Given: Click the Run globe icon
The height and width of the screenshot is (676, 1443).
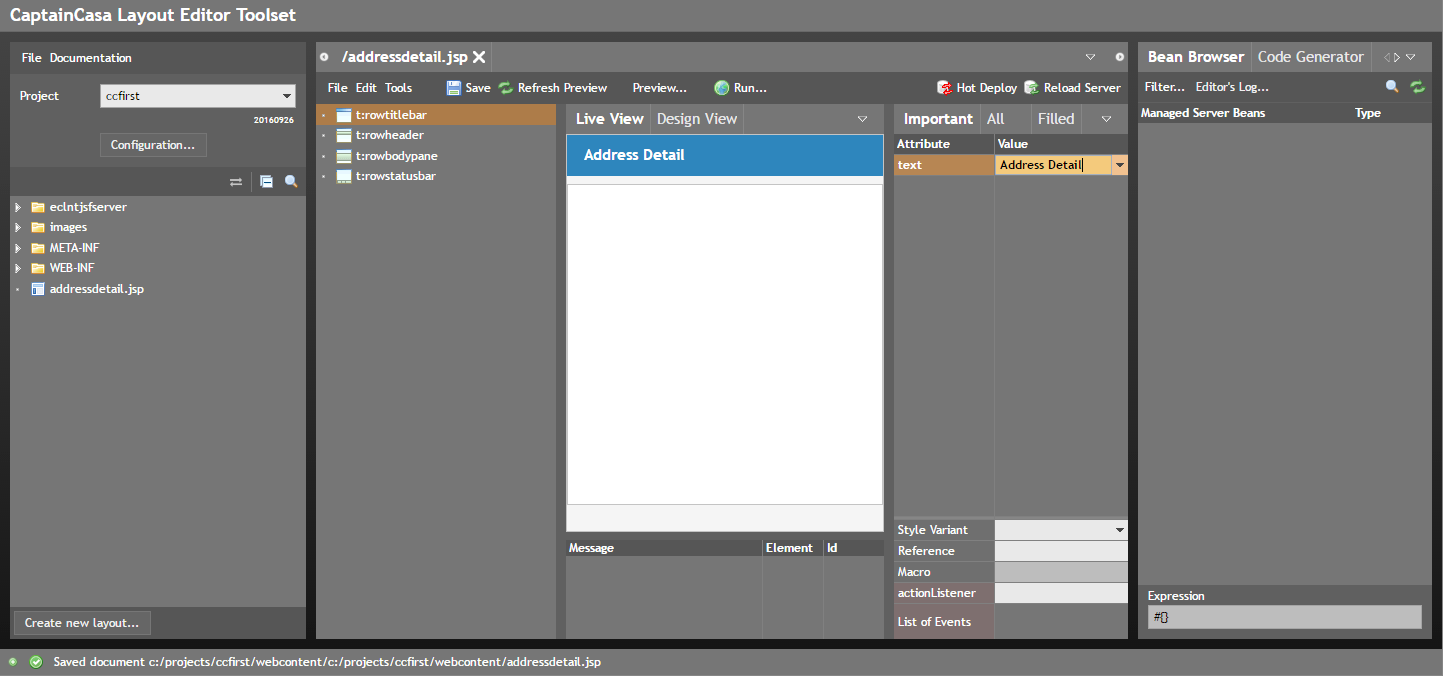Looking at the screenshot, I should [721, 88].
